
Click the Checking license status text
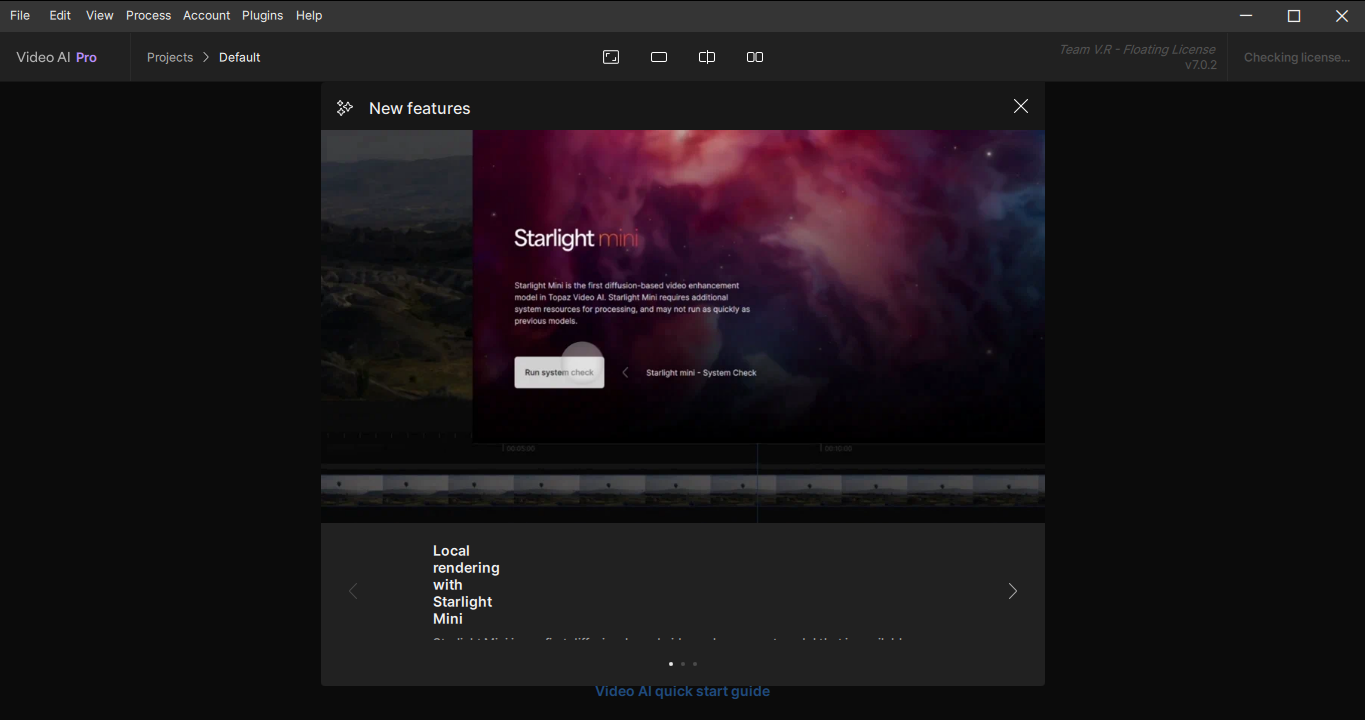(1297, 57)
